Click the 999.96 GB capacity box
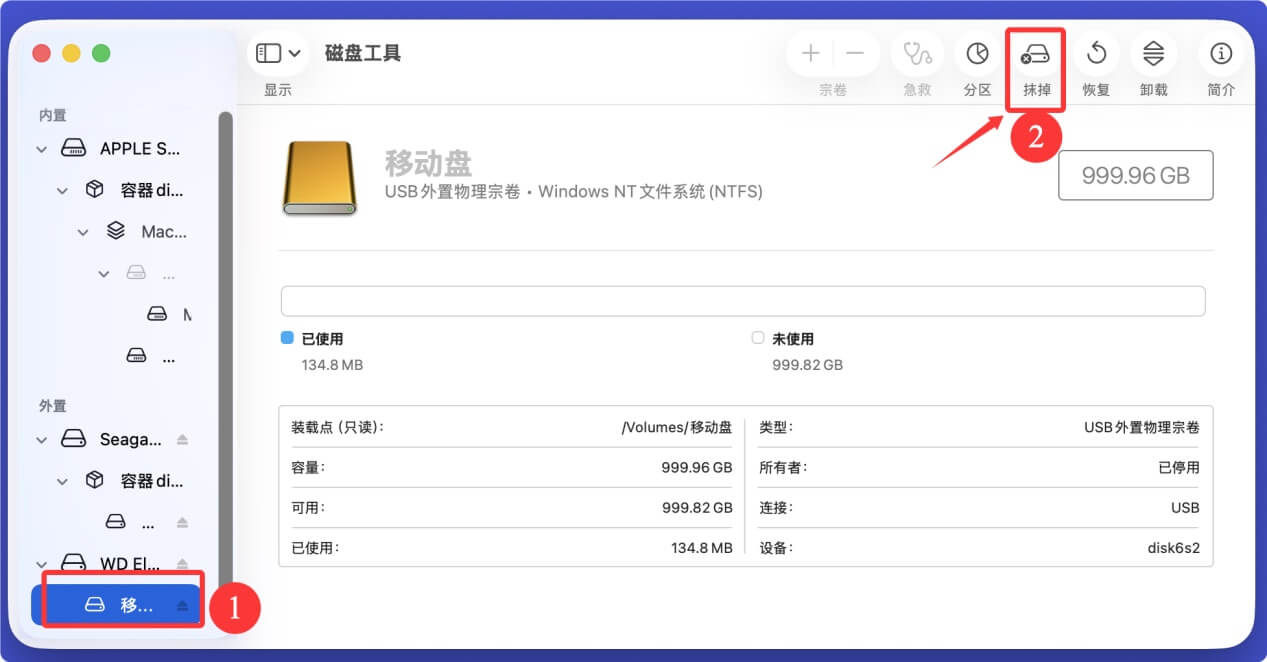 click(x=1135, y=175)
